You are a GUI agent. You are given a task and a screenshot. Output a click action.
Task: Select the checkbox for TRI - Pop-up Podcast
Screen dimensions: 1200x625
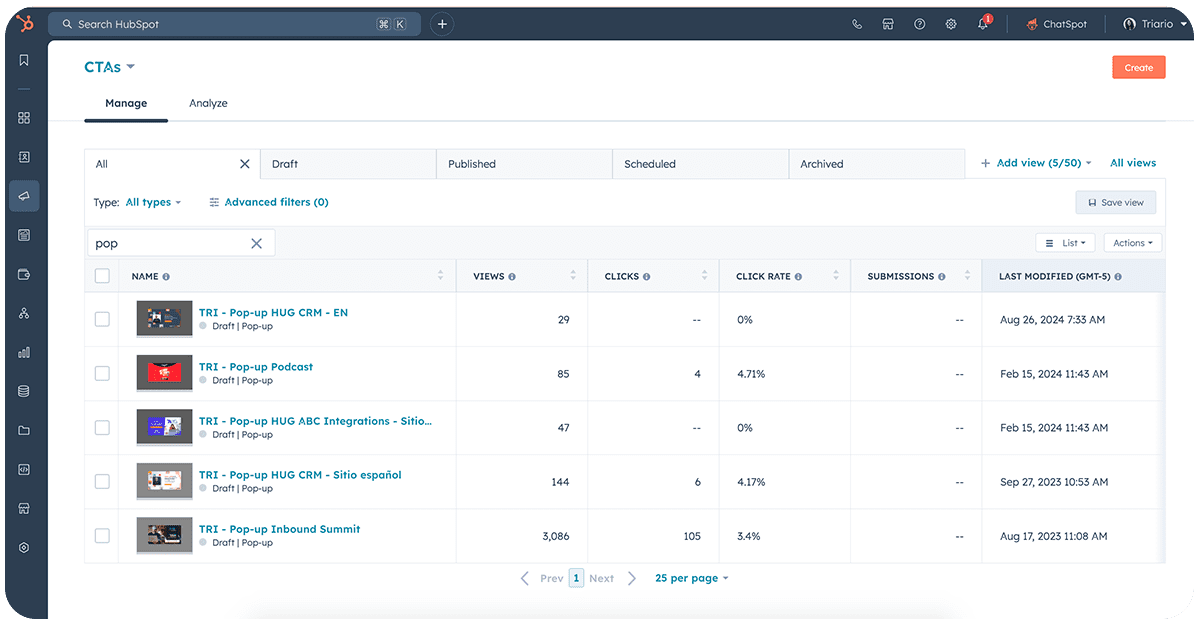(102, 373)
